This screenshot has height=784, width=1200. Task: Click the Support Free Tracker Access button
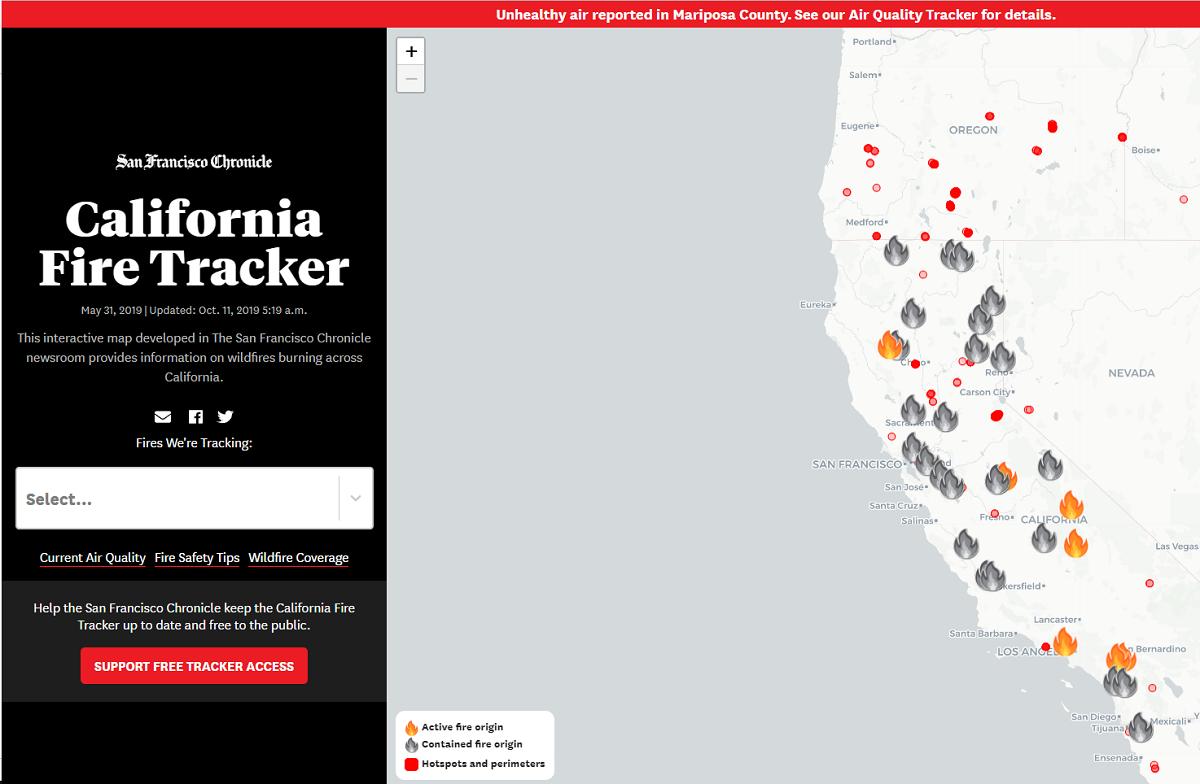tap(194, 666)
